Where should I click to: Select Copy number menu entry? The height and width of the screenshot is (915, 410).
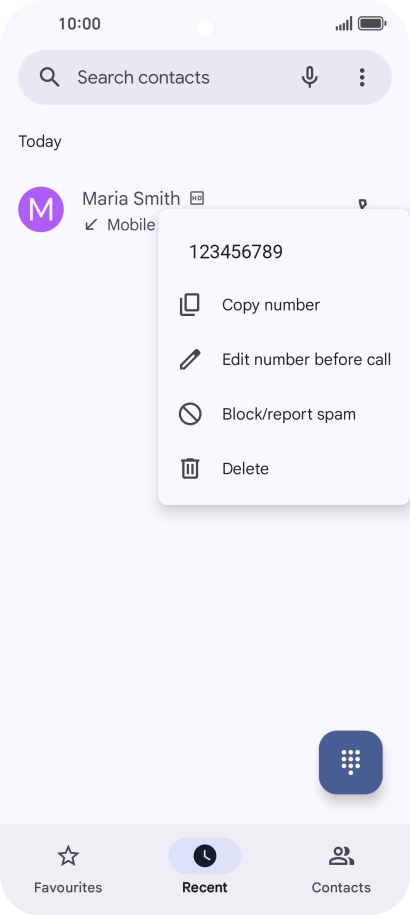(x=284, y=305)
